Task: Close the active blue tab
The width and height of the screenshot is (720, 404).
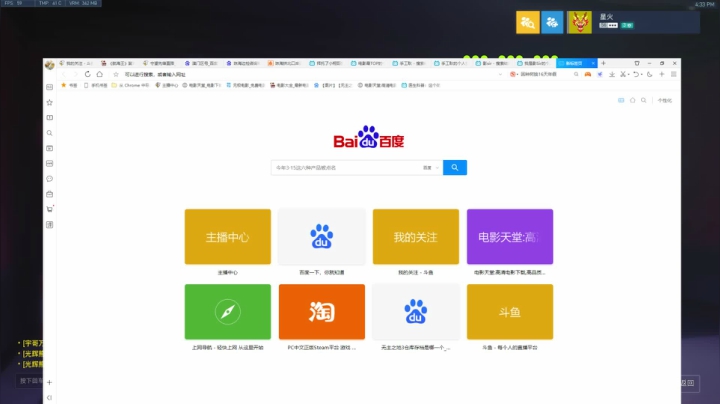Action: 593,63
